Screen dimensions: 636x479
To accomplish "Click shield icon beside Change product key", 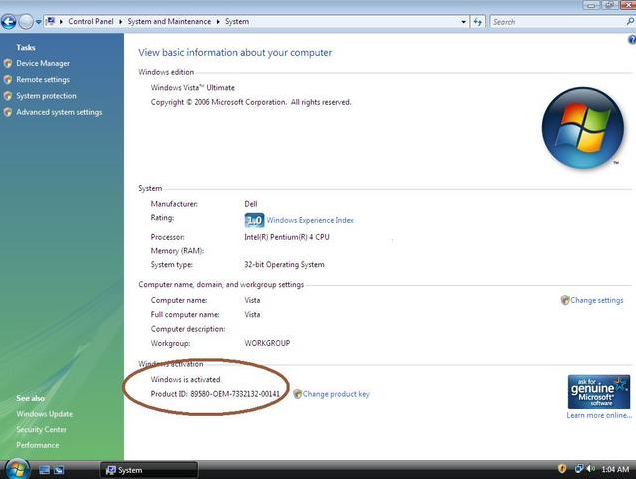I will 297,394.
